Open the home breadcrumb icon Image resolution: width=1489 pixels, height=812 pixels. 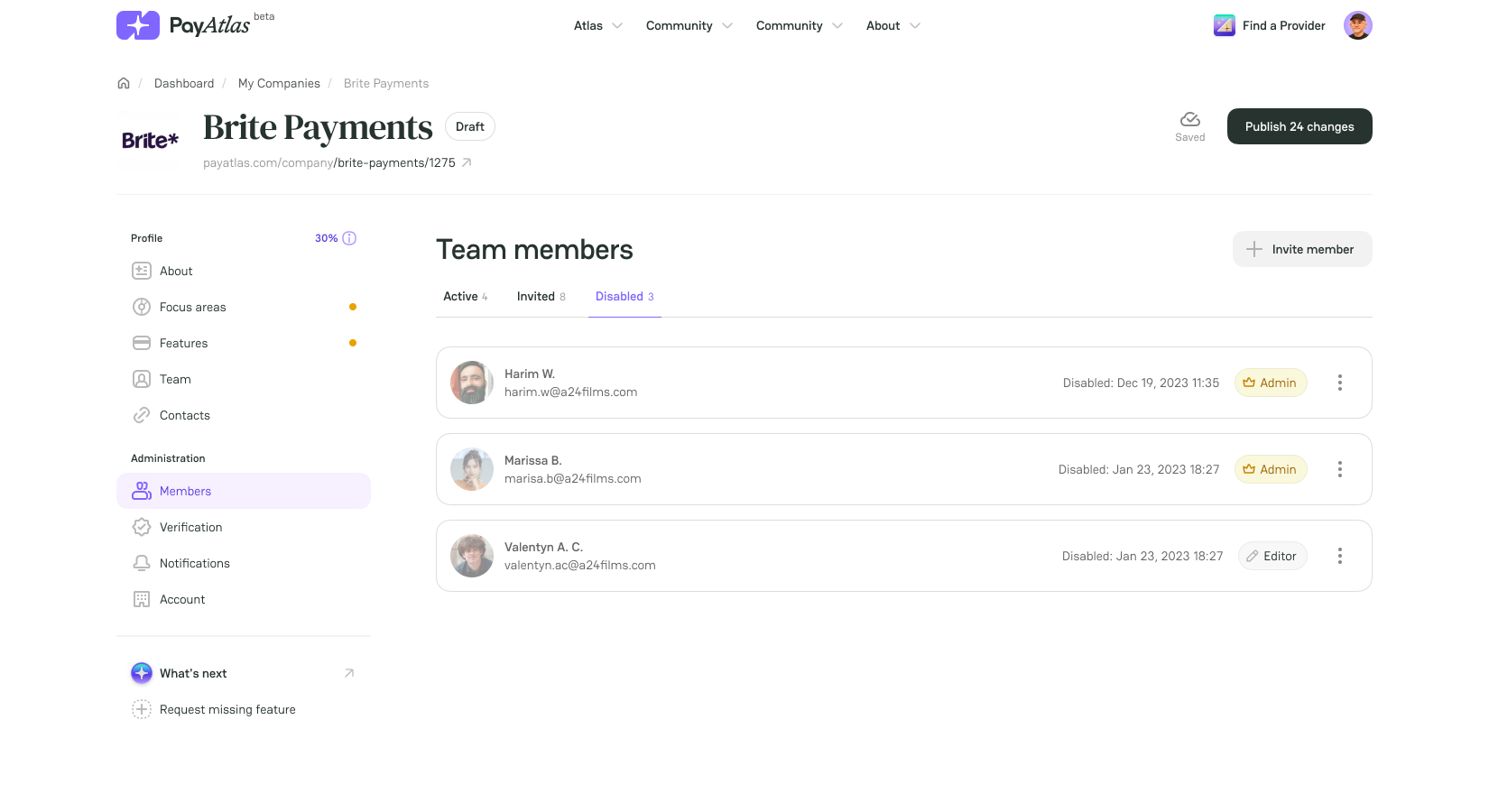pyautogui.click(x=124, y=83)
